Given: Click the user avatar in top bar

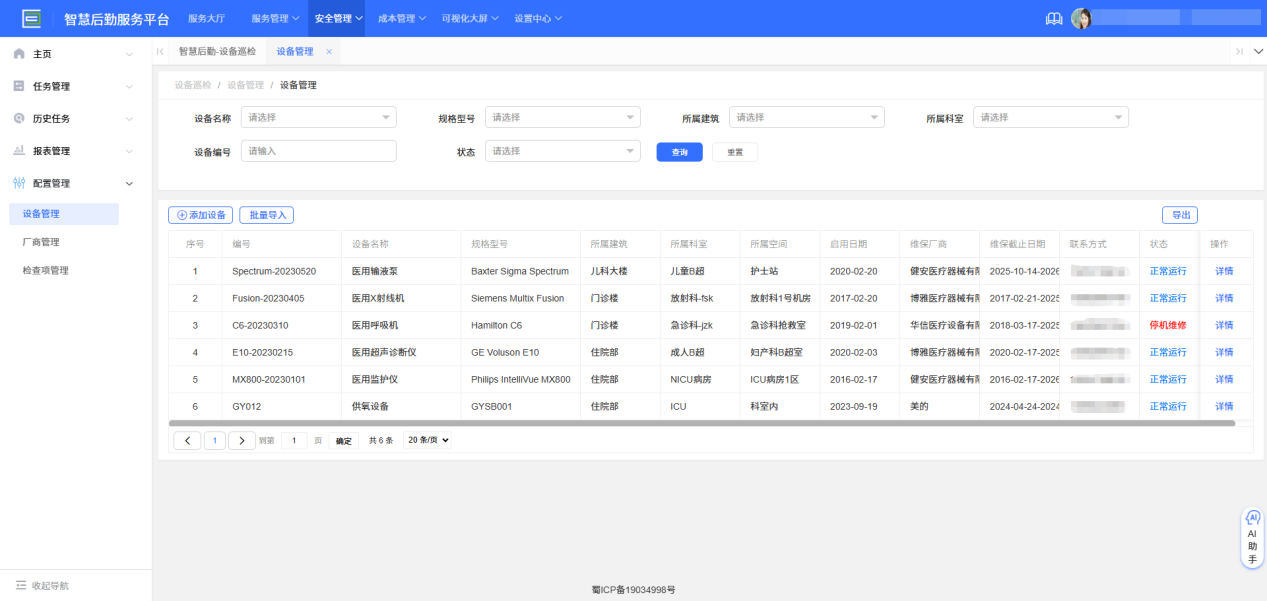Looking at the screenshot, I should click(x=1081, y=17).
